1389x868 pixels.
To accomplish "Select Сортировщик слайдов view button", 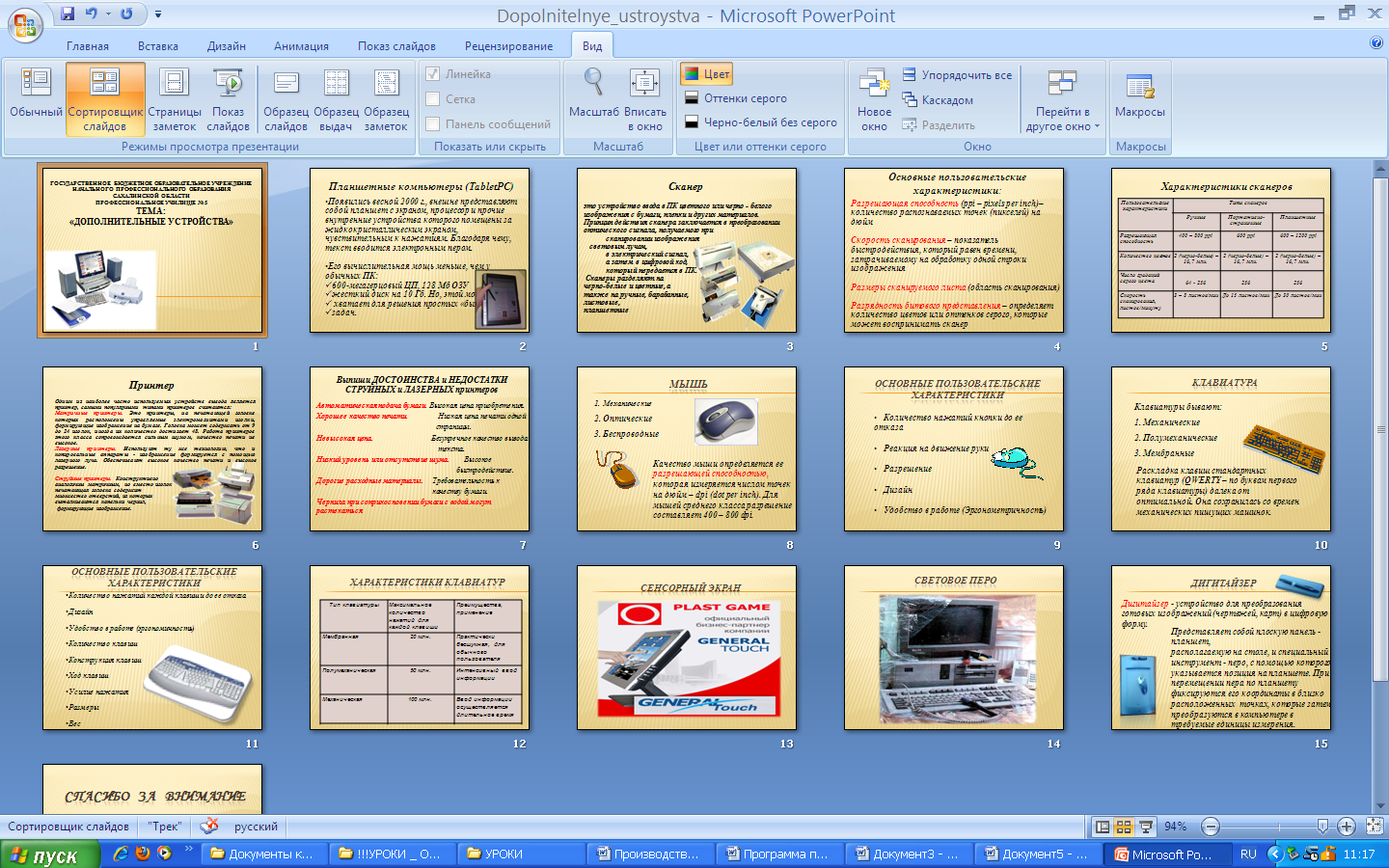I will [105, 98].
